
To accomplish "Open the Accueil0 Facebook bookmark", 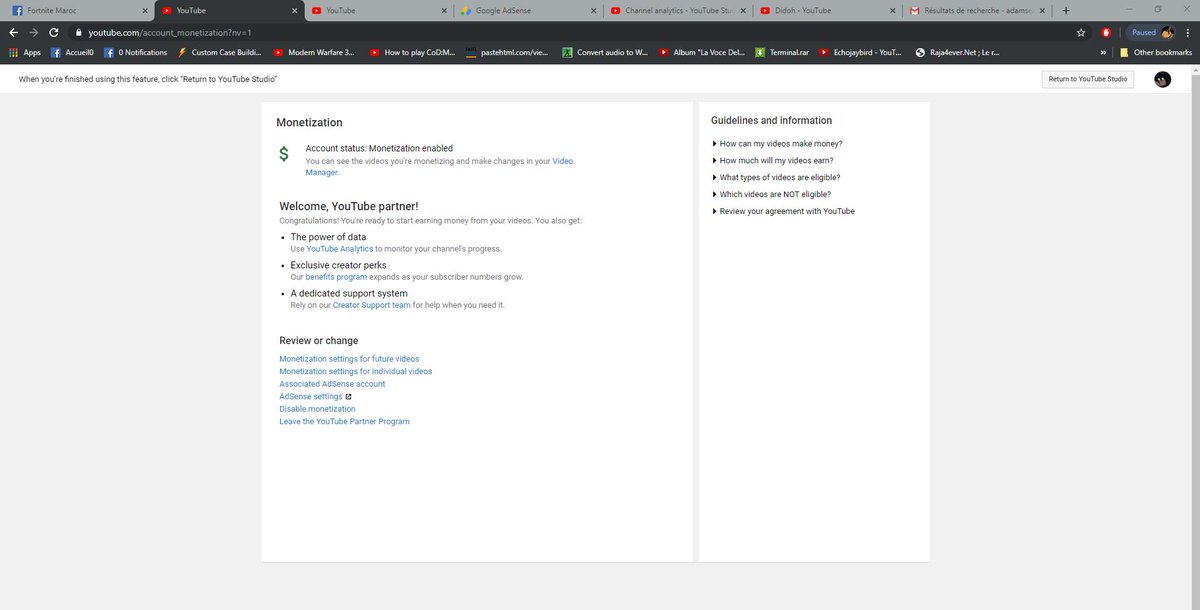I will (72, 52).
